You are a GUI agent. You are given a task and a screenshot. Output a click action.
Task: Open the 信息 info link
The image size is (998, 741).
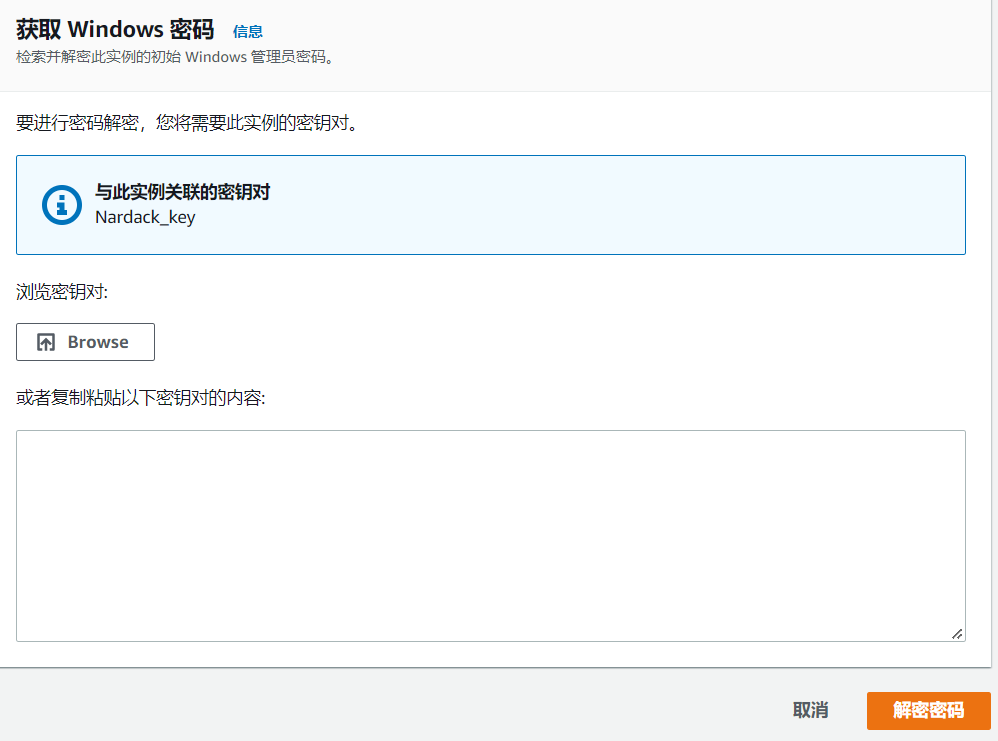point(248,31)
